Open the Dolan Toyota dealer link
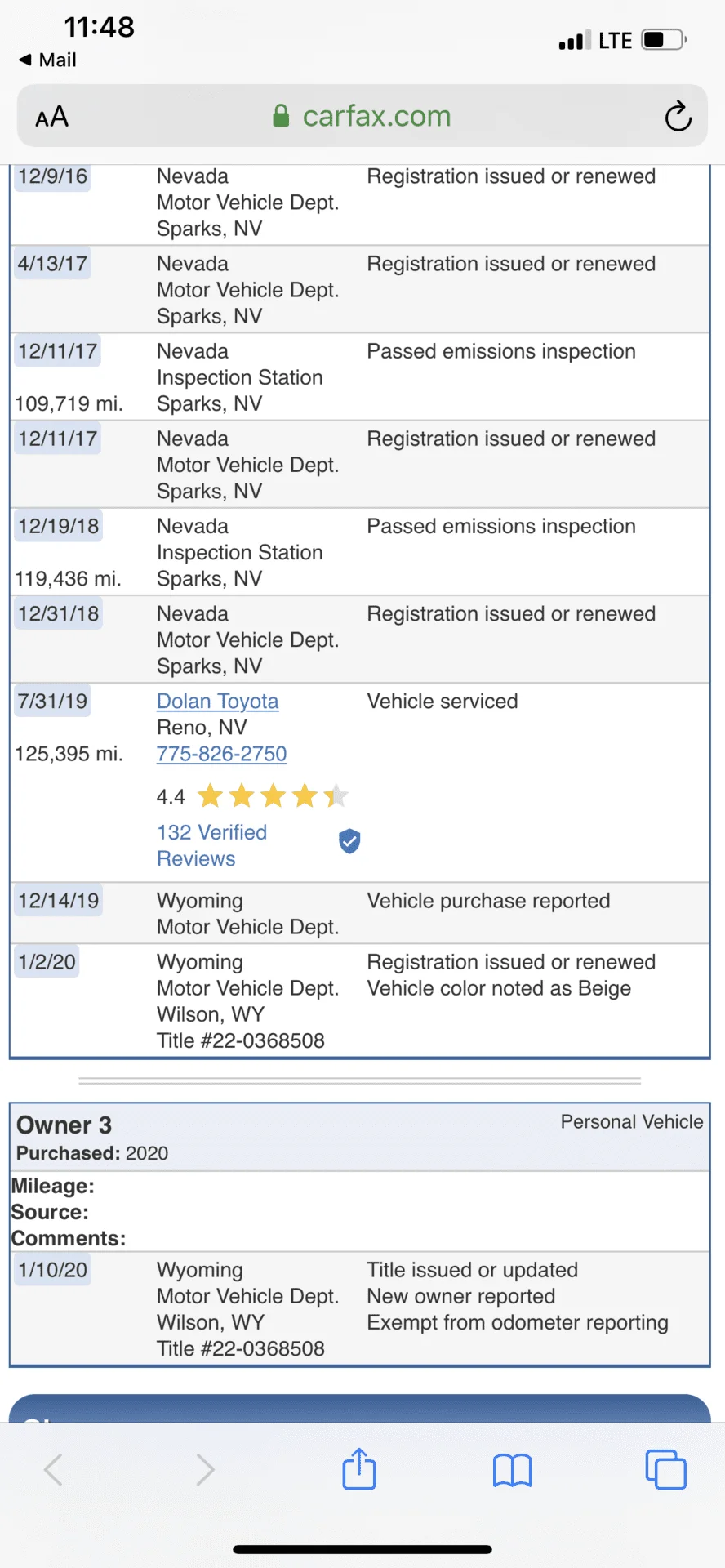Image resolution: width=725 pixels, height=1568 pixels. (x=217, y=701)
